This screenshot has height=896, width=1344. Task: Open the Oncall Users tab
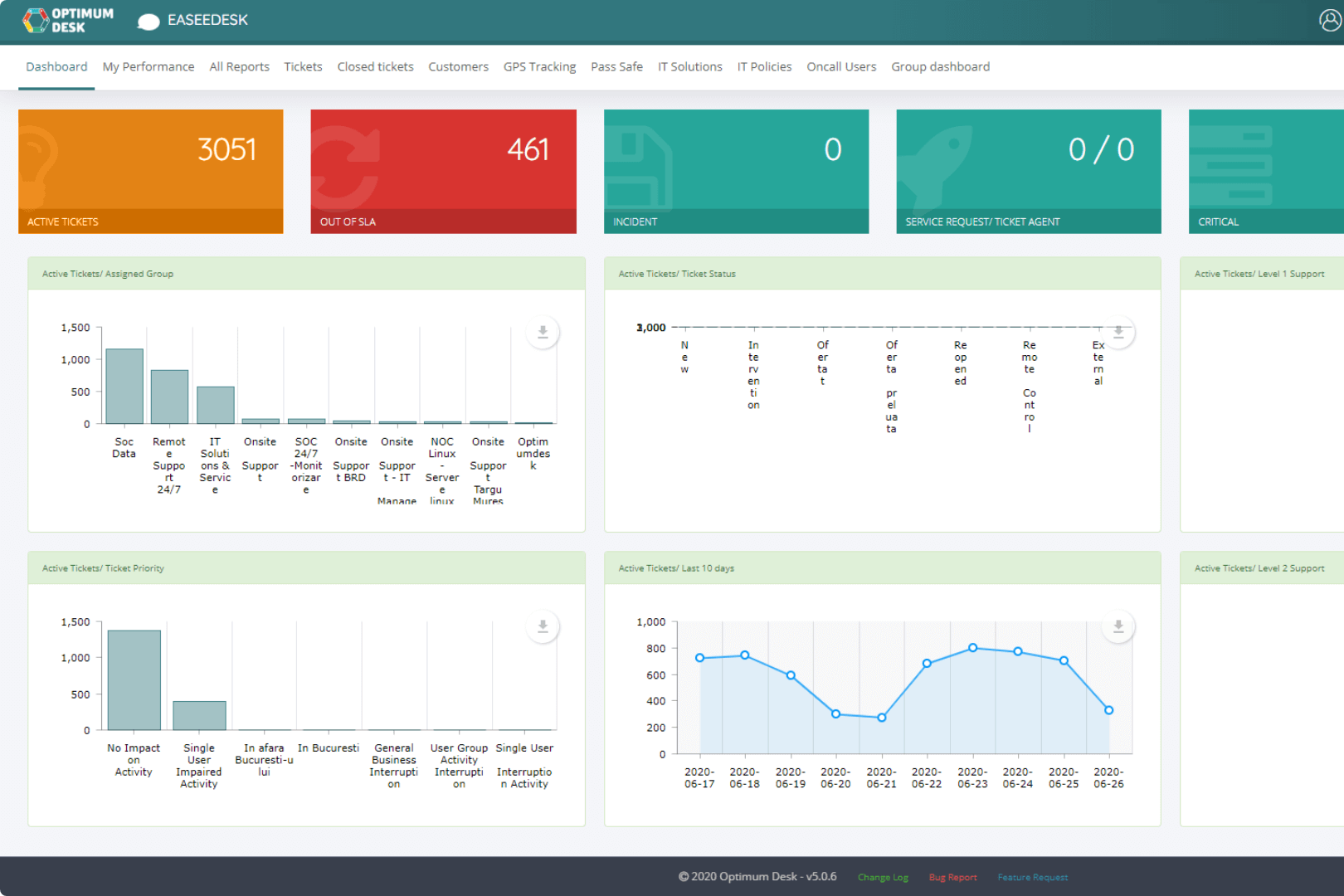click(841, 66)
